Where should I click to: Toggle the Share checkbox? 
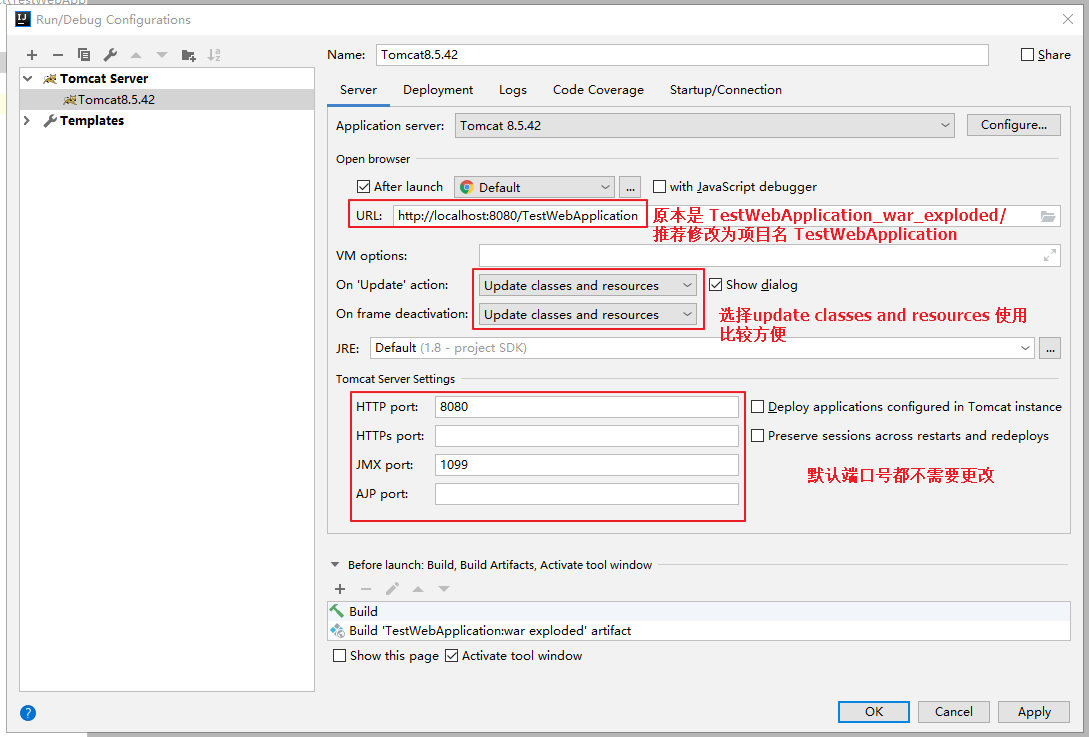point(1027,55)
